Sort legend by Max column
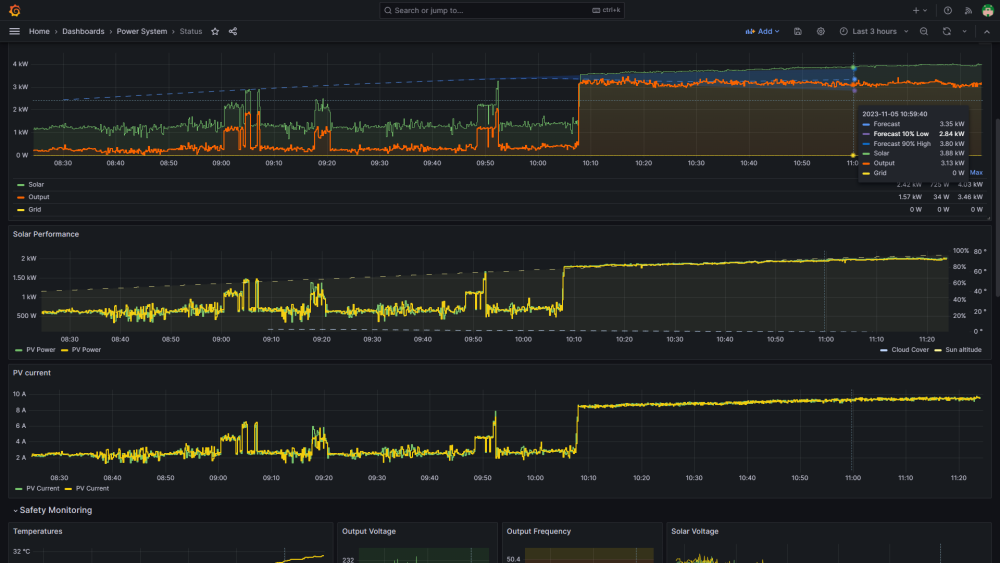Screen dimensions: 1000x563 (976, 173)
